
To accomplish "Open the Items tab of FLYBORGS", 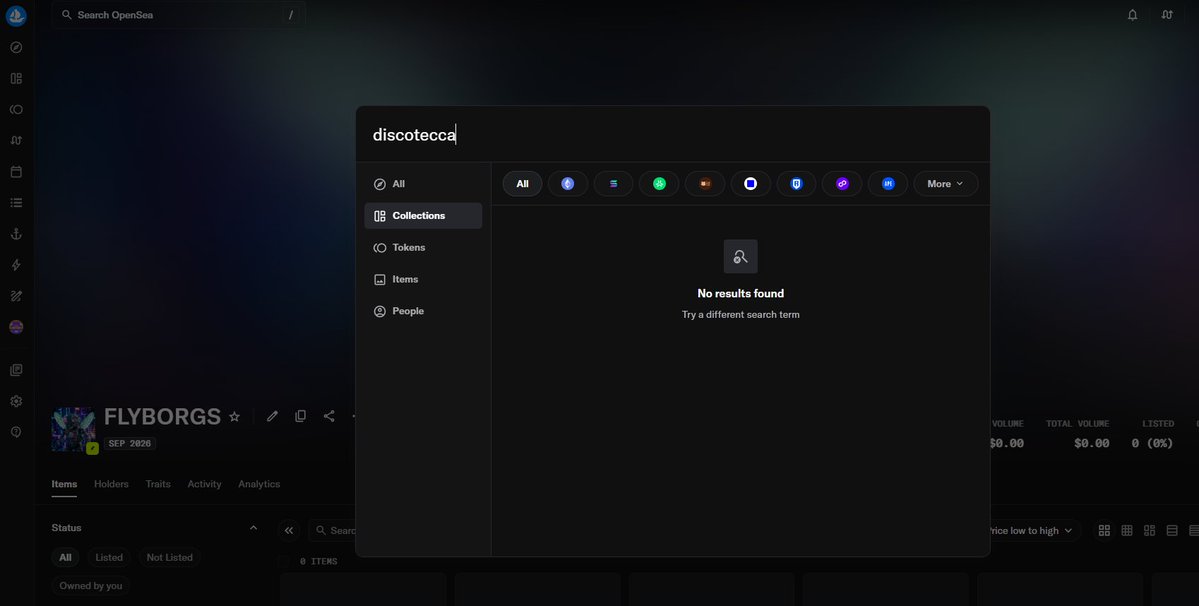I will tap(64, 484).
